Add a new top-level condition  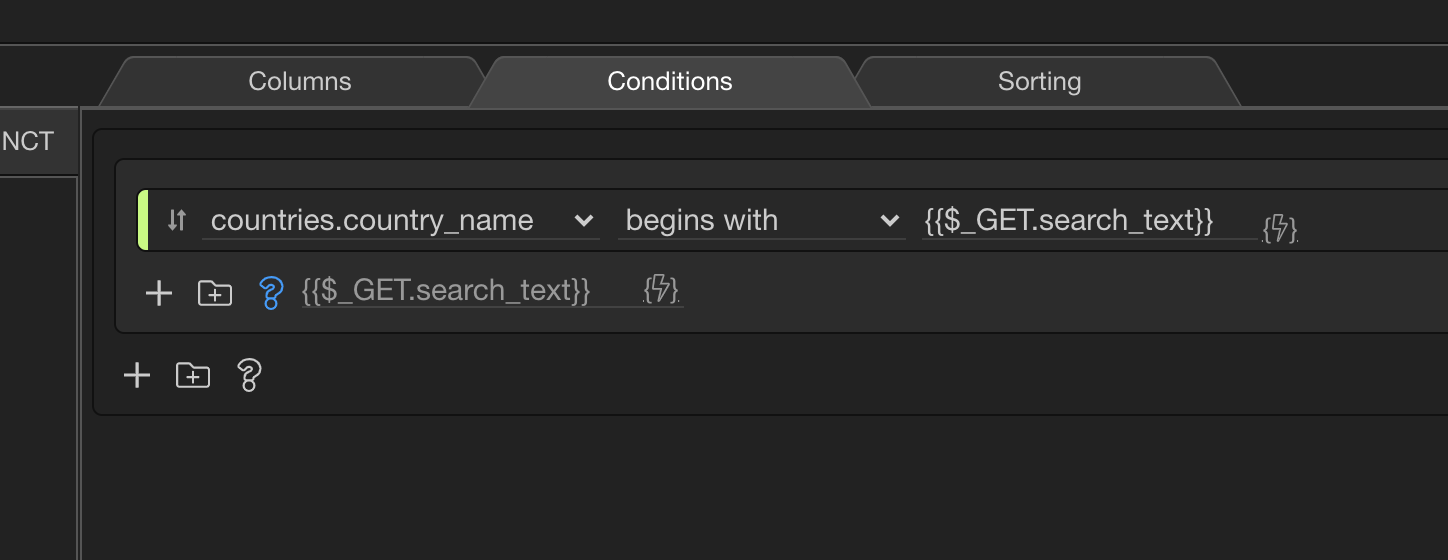coord(137,375)
